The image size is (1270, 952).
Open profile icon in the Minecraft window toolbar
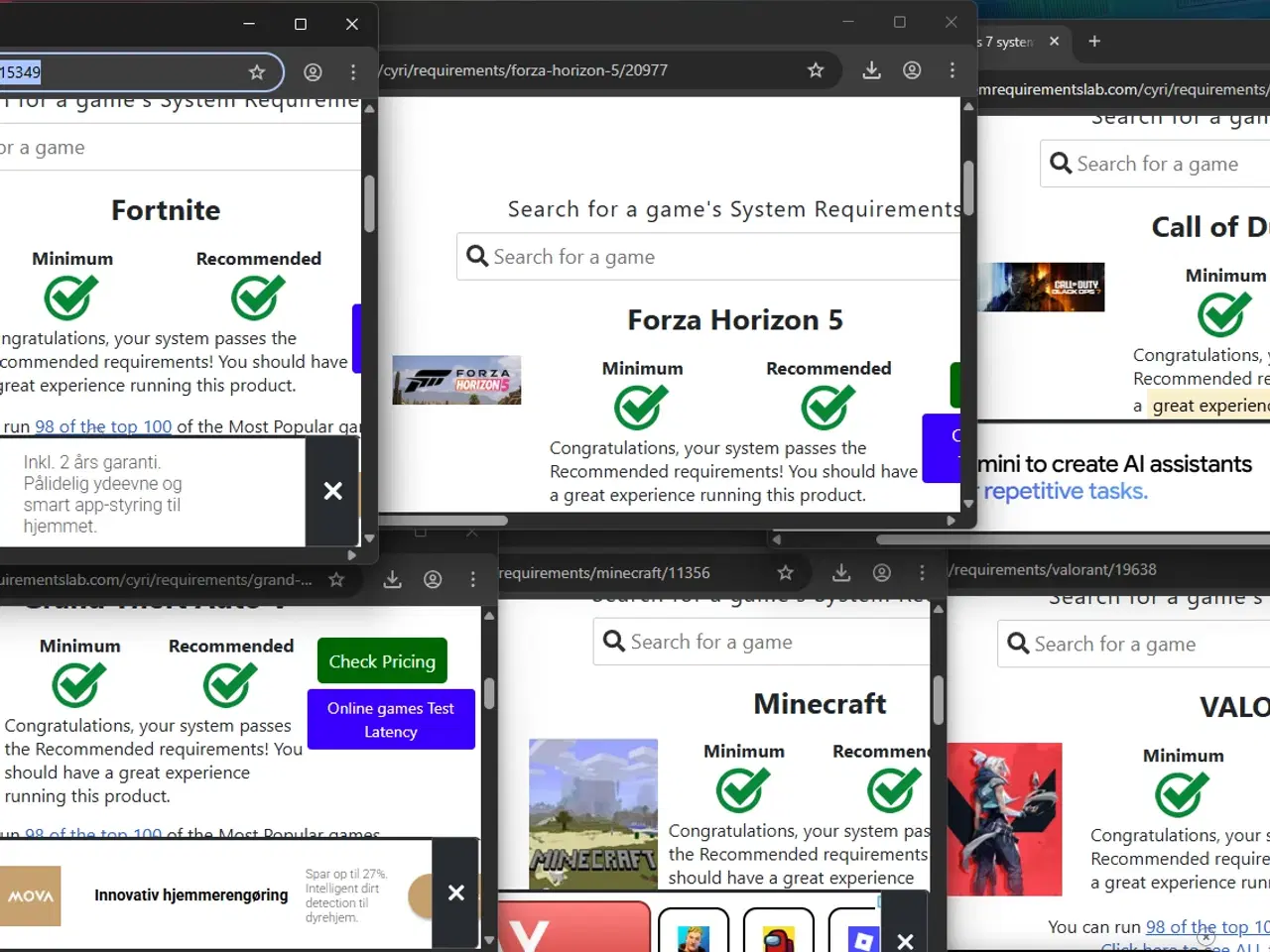(881, 573)
